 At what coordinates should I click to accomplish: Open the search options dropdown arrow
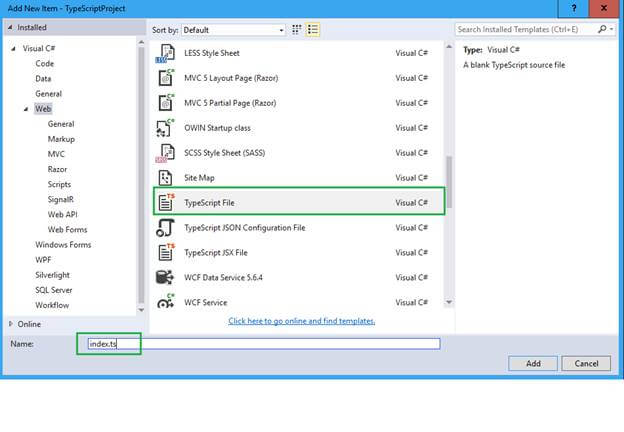(611, 29)
